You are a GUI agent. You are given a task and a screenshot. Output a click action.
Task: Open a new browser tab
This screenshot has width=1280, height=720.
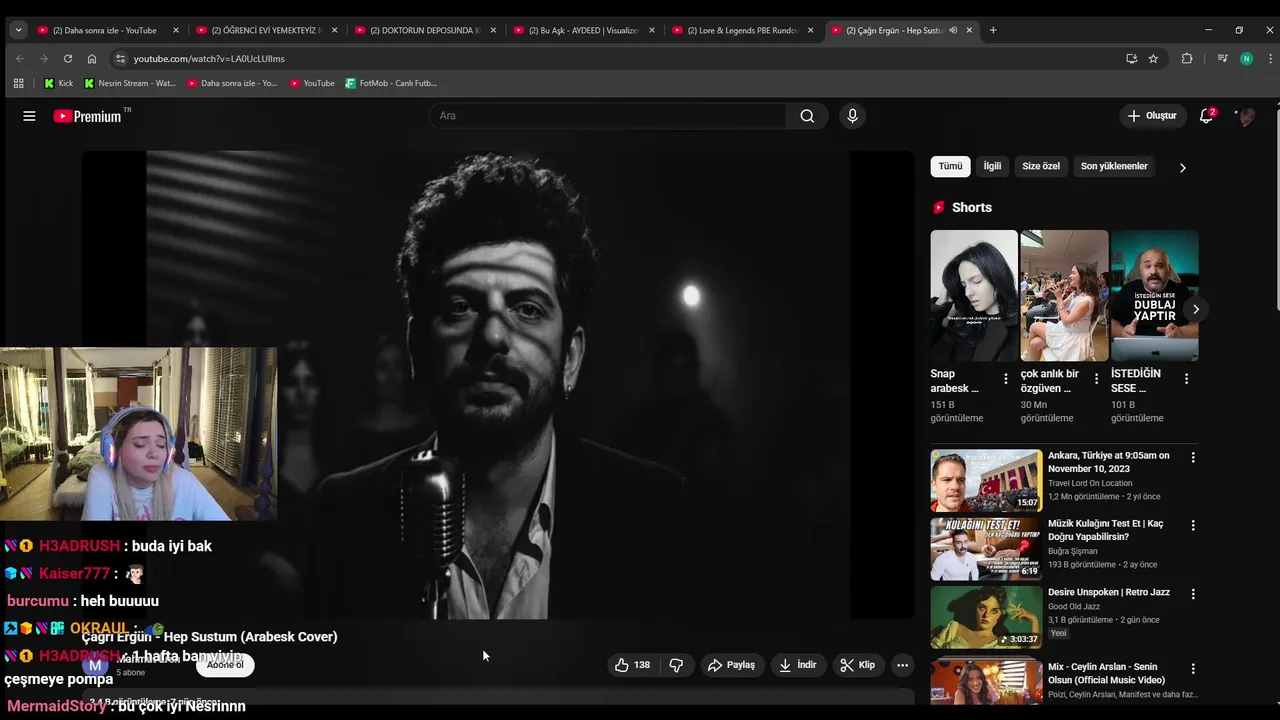[x=993, y=30]
